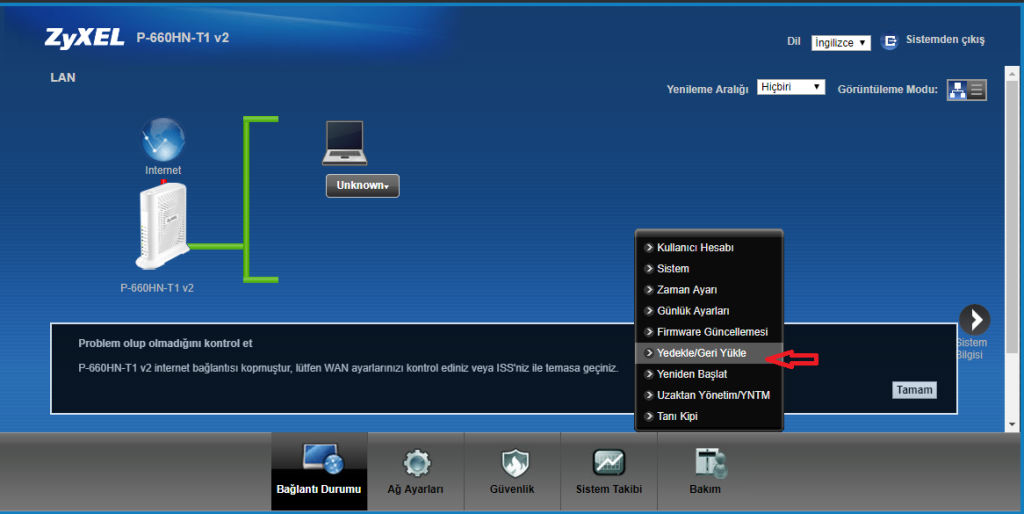
Task: Open the Bakım tab
Action: point(705,471)
